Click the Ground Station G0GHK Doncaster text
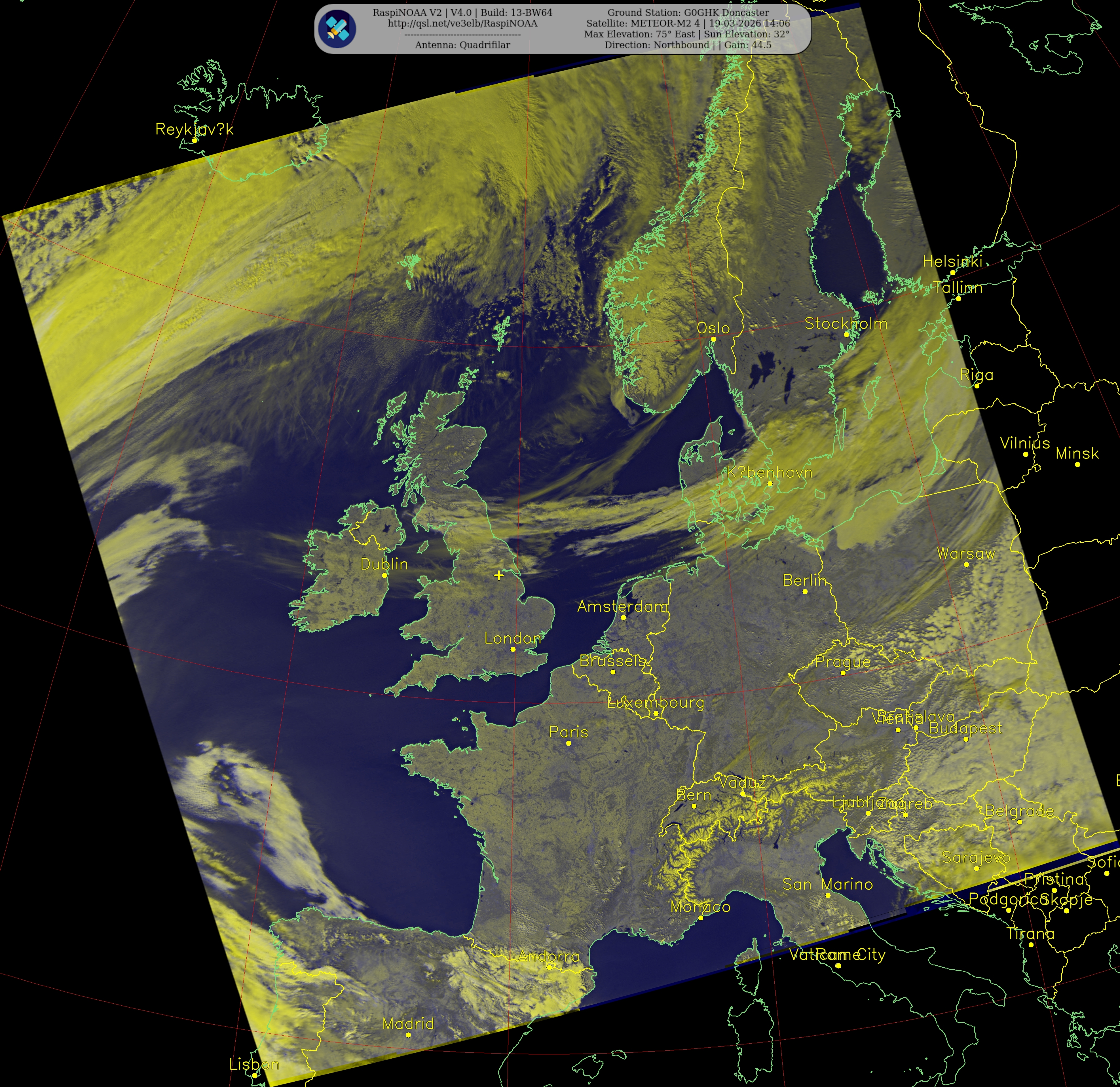 pos(688,12)
